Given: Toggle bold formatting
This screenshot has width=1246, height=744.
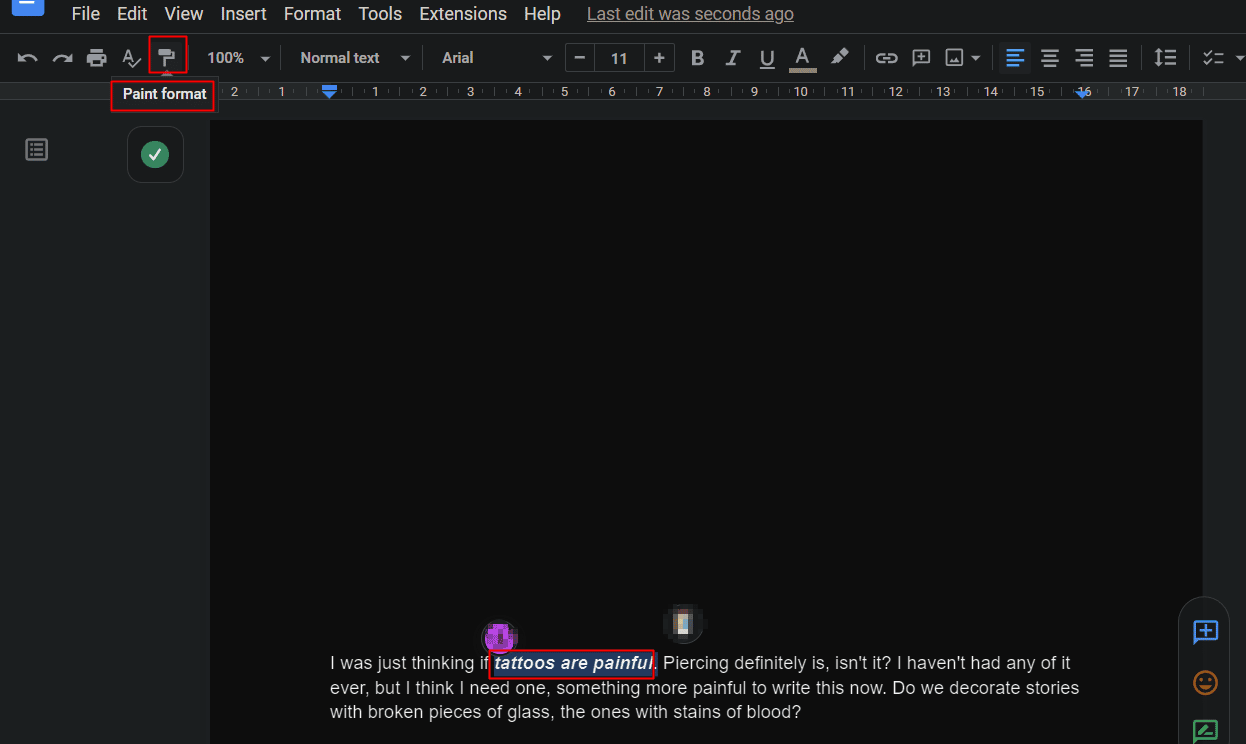Looking at the screenshot, I should (698, 58).
